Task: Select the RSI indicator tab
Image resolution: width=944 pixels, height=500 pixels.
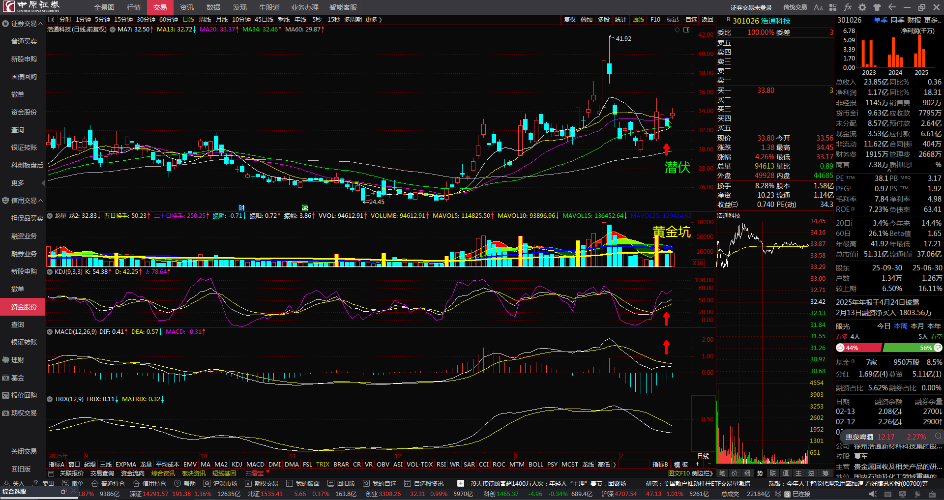Action: (441, 465)
